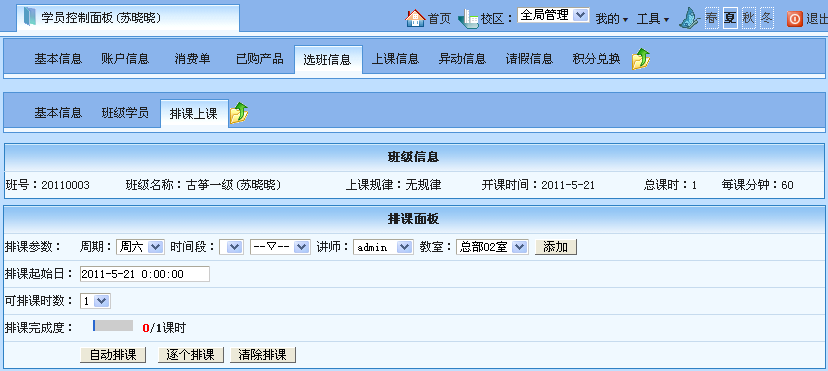Click the red exit power icon
The height and width of the screenshot is (371, 828).
(x=795, y=19)
